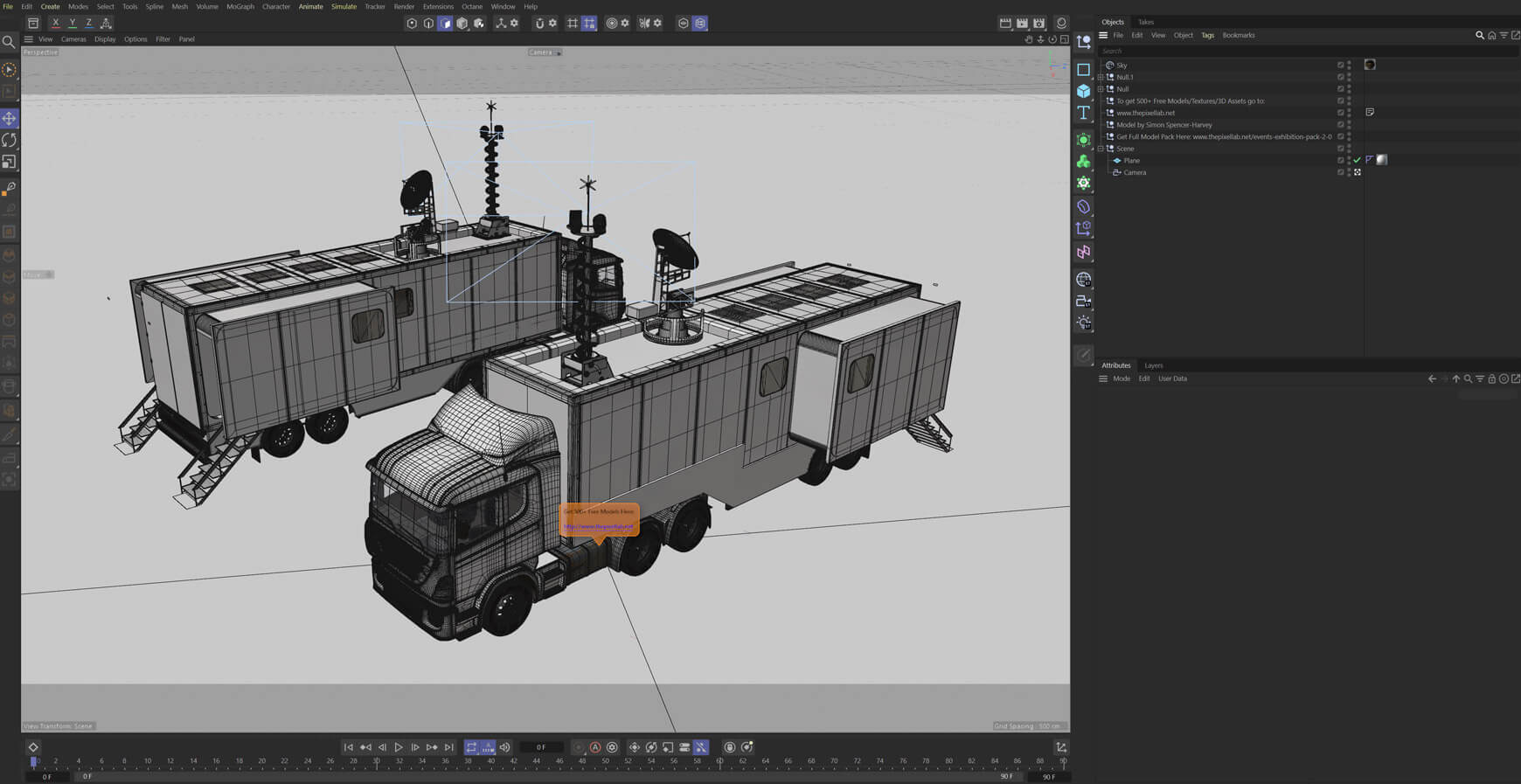Click Plane's material tag sphere thumbnail
This screenshot has width=1521, height=784.
[1382, 160]
